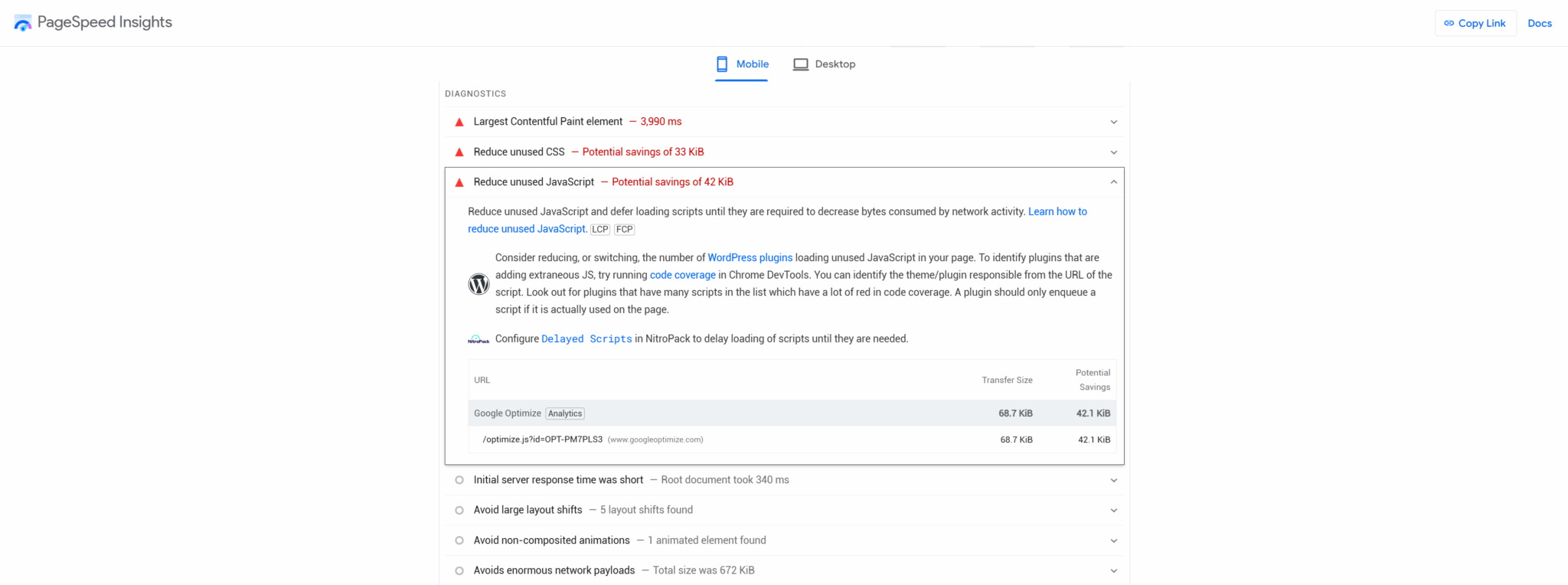Click the circle icon beside Avoid large layout shifts
The height and width of the screenshot is (585, 1568).
459,510
